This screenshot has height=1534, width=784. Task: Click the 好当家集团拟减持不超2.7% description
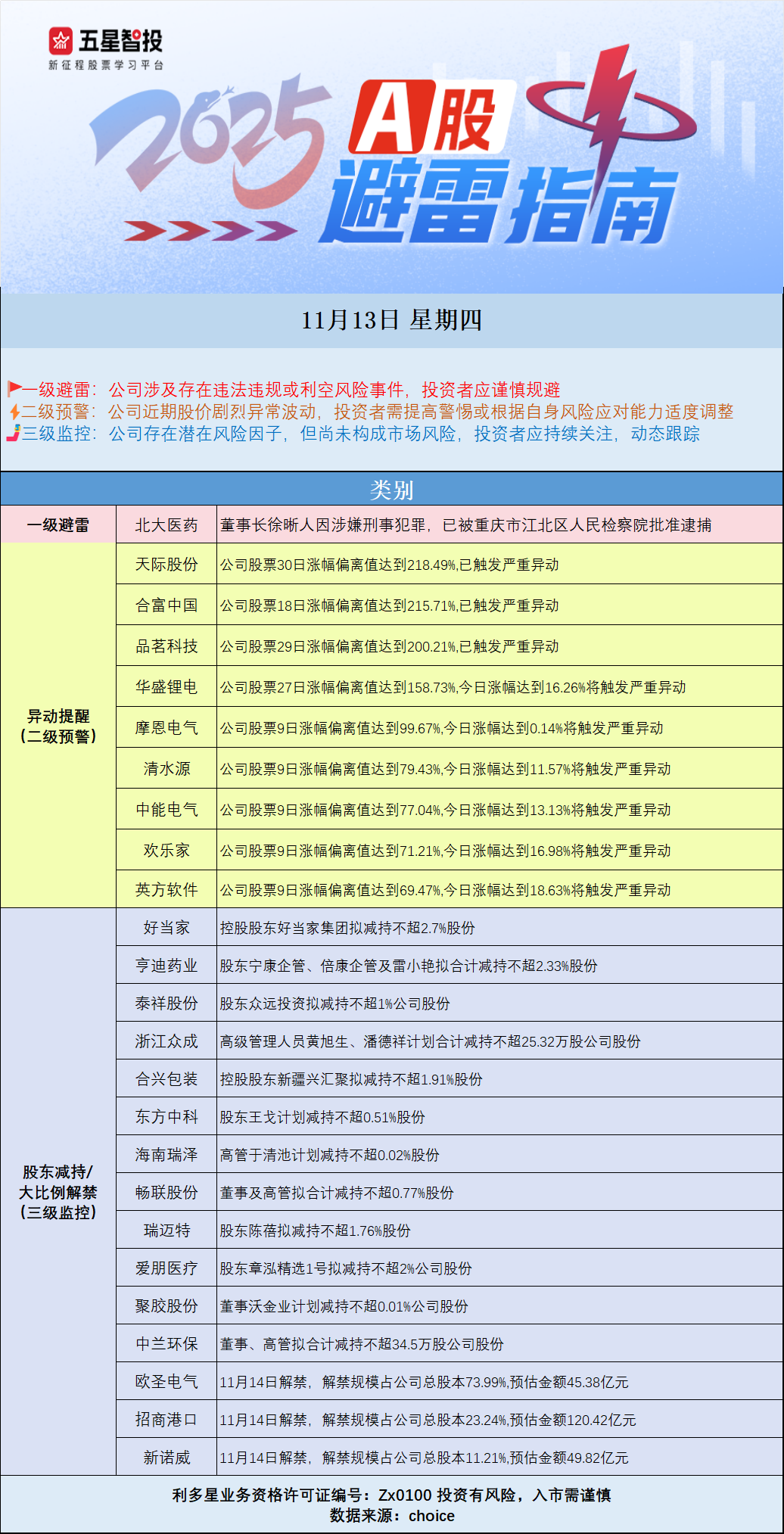[x=347, y=928]
